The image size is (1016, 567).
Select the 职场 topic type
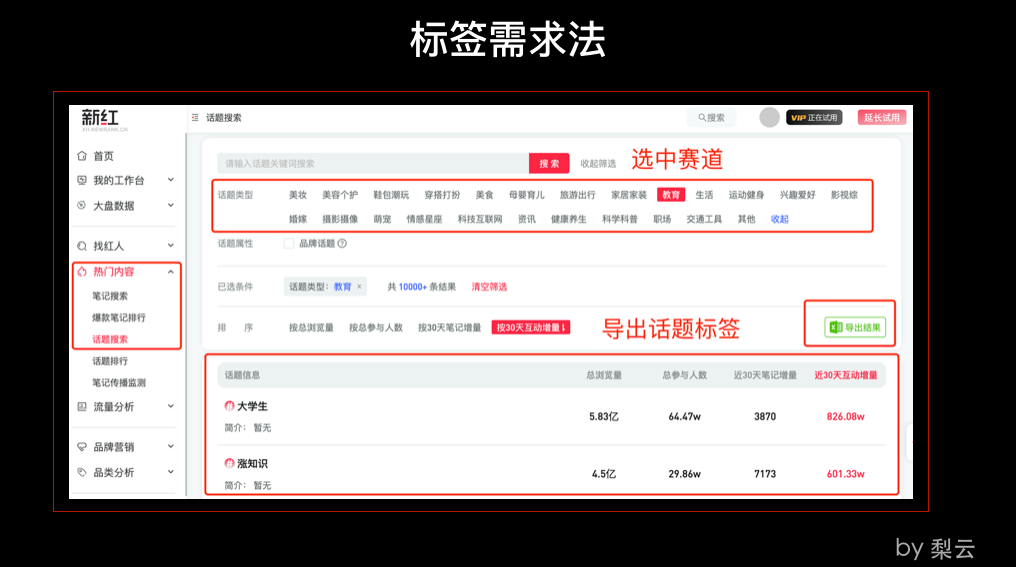coord(662,219)
